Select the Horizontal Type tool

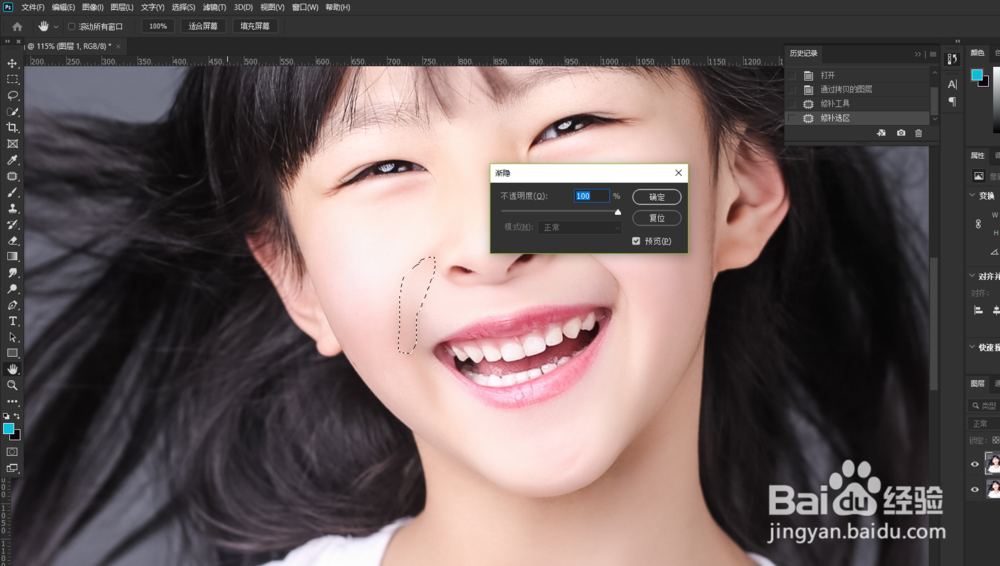(x=12, y=321)
